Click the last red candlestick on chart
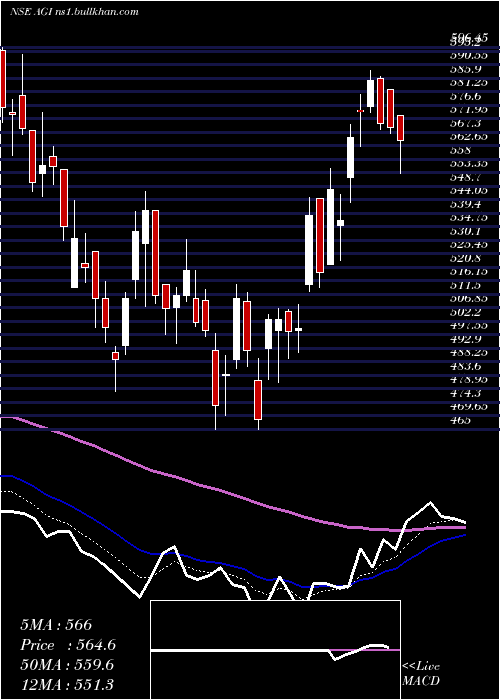The width and height of the screenshot is (500, 700). click(401, 128)
